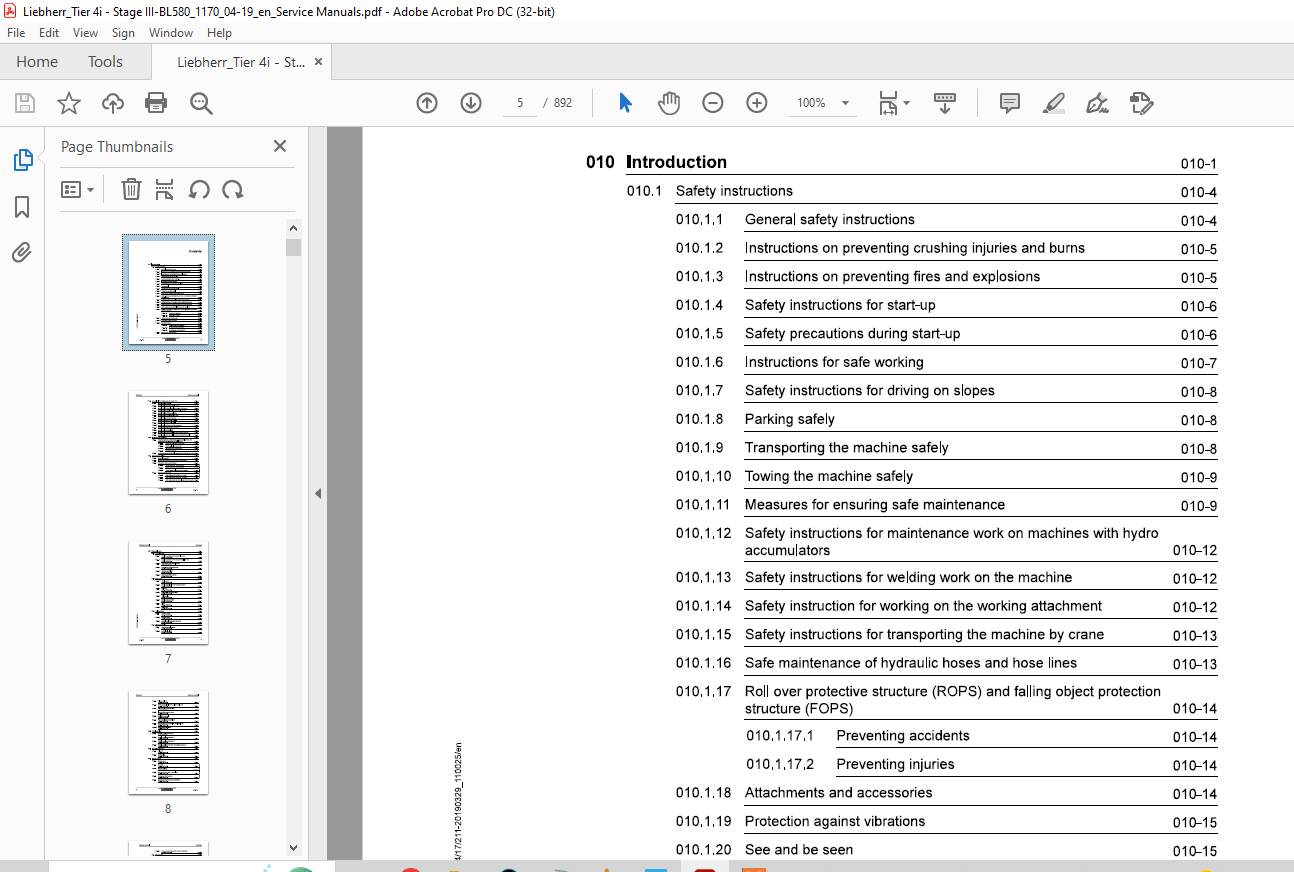
Task: Click the upload to cloud icon
Action: [112, 103]
